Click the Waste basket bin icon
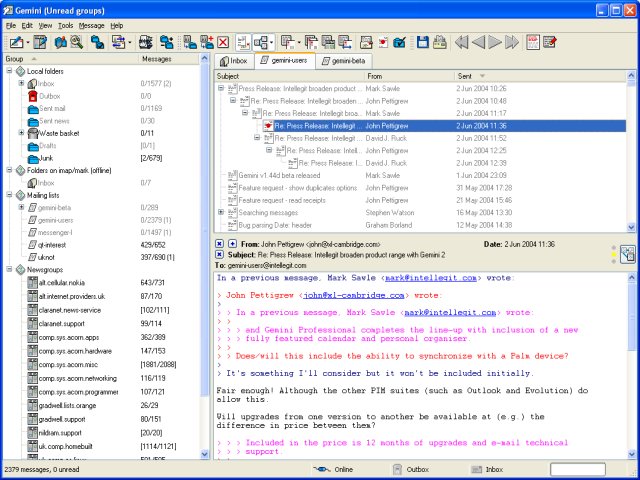Screen dimensions: 640x480 click(33, 133)
